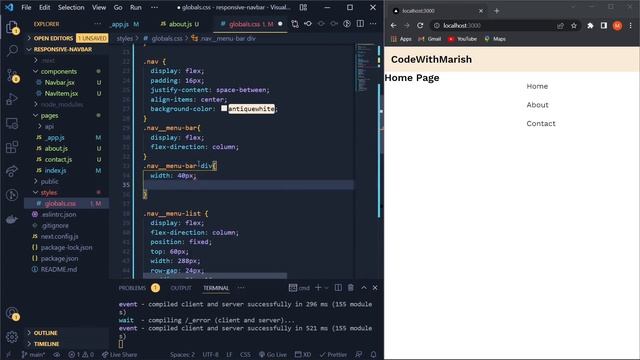Open Chrome profile avatar M
This screenshot has width=640, height=360.
point(617,25)
